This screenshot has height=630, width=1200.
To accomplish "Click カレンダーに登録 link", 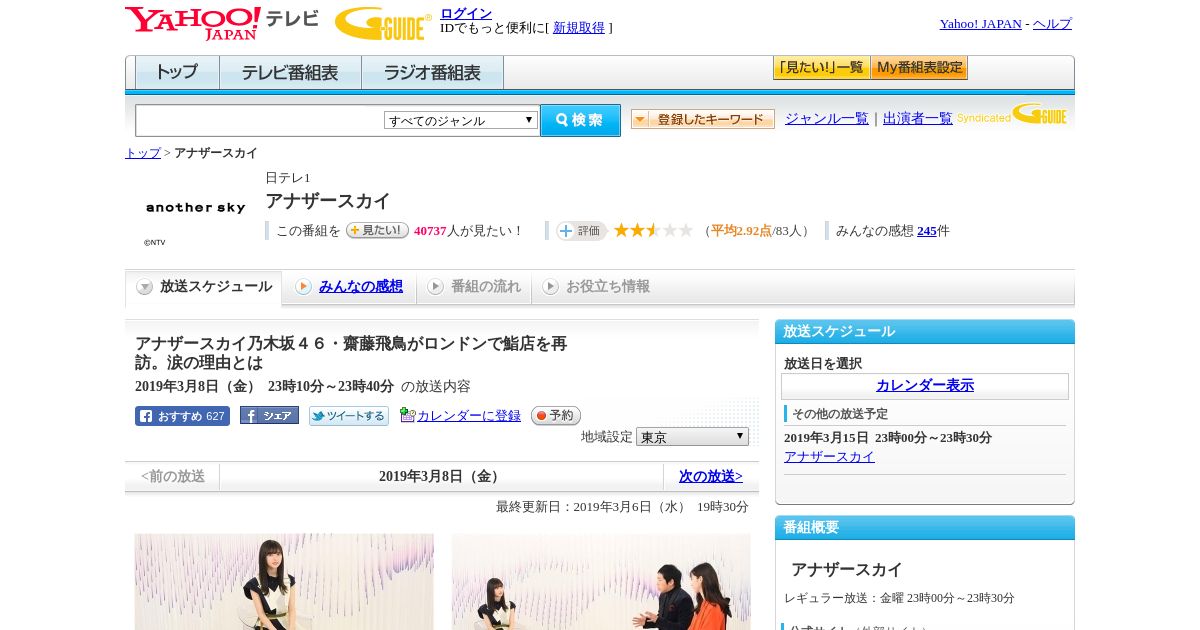I will [469, 416].
